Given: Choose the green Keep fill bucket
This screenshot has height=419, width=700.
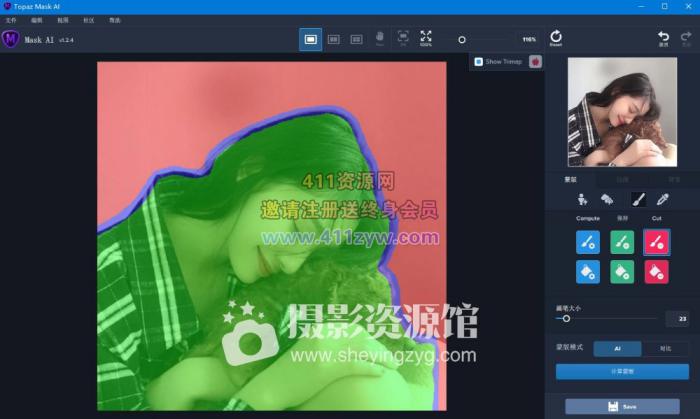Looking at the screenshot, I should 622,271.
